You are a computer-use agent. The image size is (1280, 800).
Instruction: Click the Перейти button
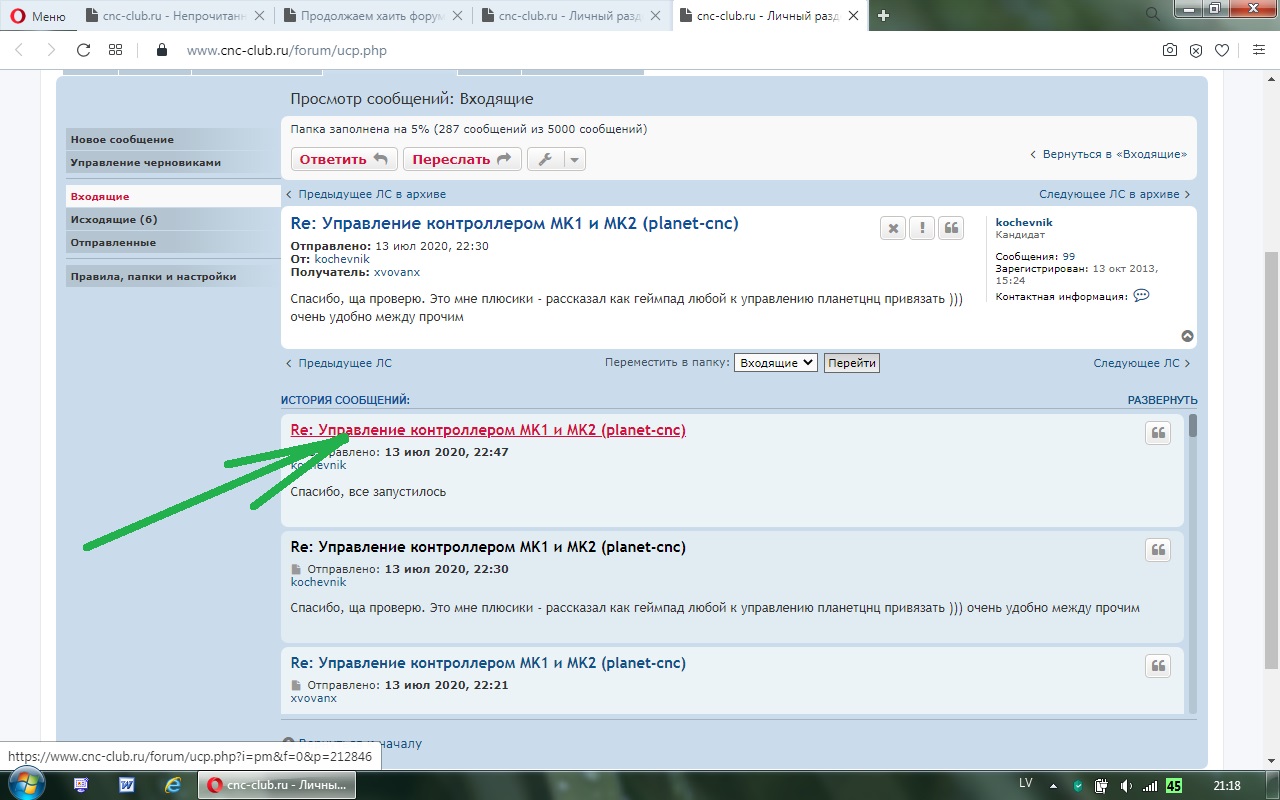point(852,363)
